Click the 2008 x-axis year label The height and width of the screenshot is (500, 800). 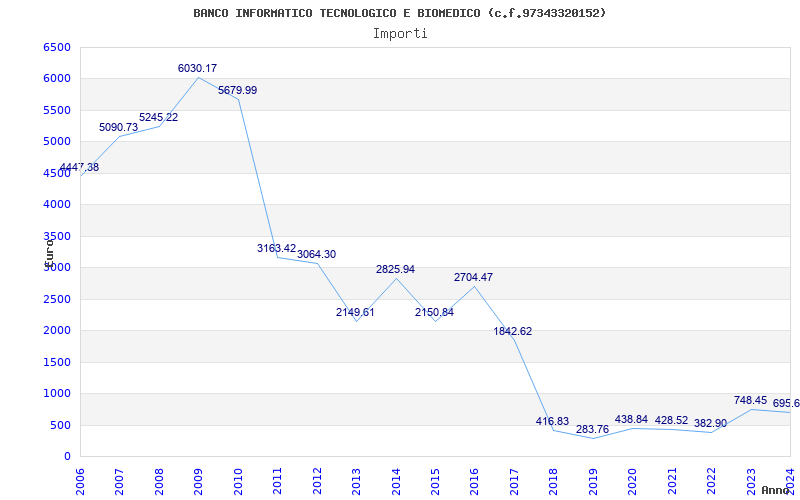(x=159, y=481)
